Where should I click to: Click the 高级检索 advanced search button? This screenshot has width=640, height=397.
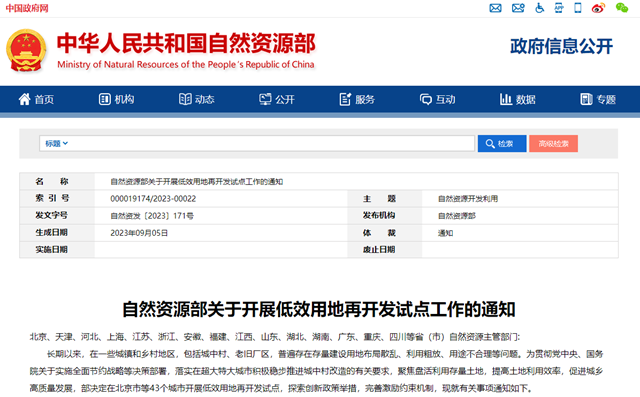coord(553,144)
